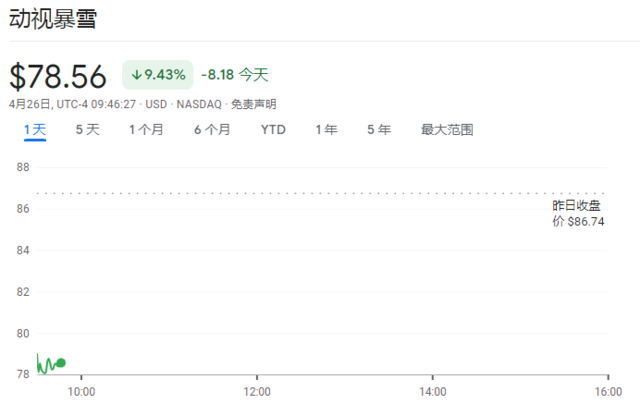Open the 免责声明 disclaimer link
The height and width of the screenshot is (416, 640).
(x=253, y=105)
